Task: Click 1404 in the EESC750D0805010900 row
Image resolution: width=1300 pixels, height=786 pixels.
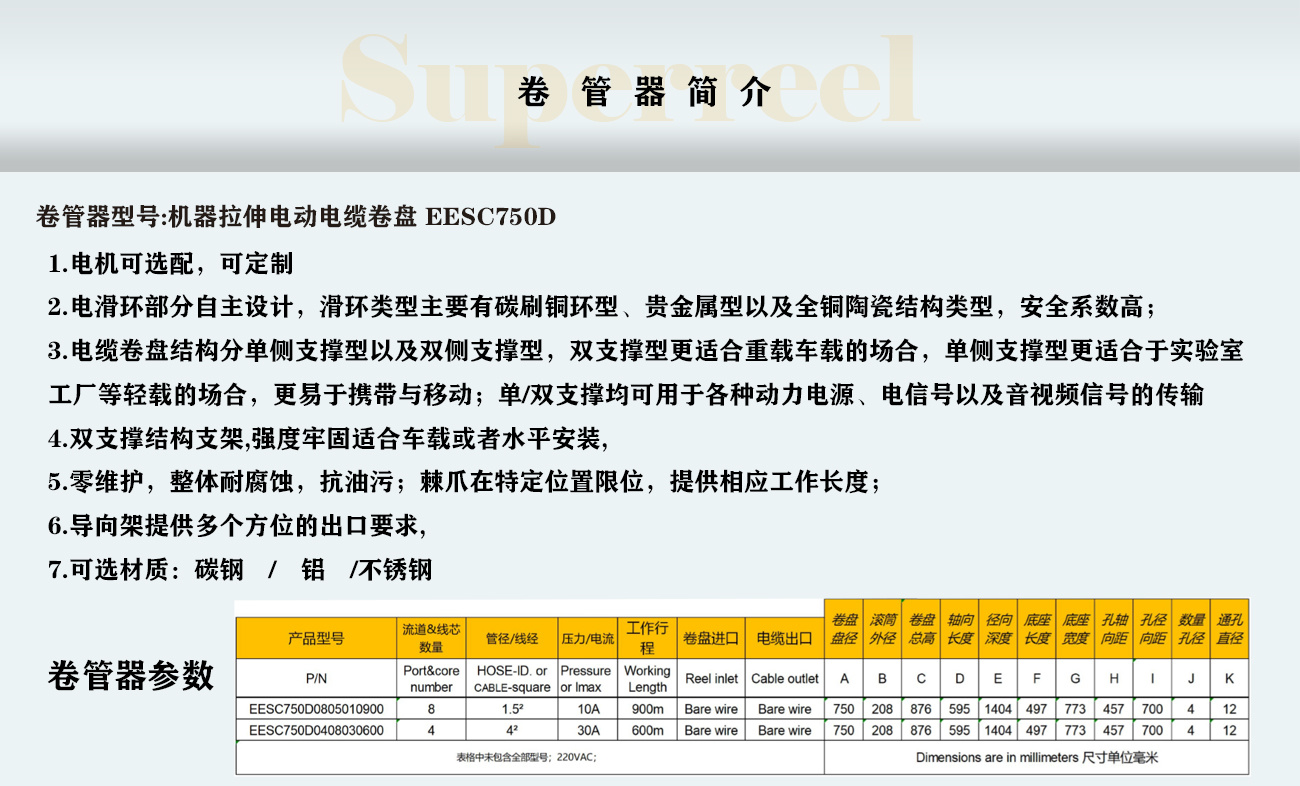Action: click(998, 709)
